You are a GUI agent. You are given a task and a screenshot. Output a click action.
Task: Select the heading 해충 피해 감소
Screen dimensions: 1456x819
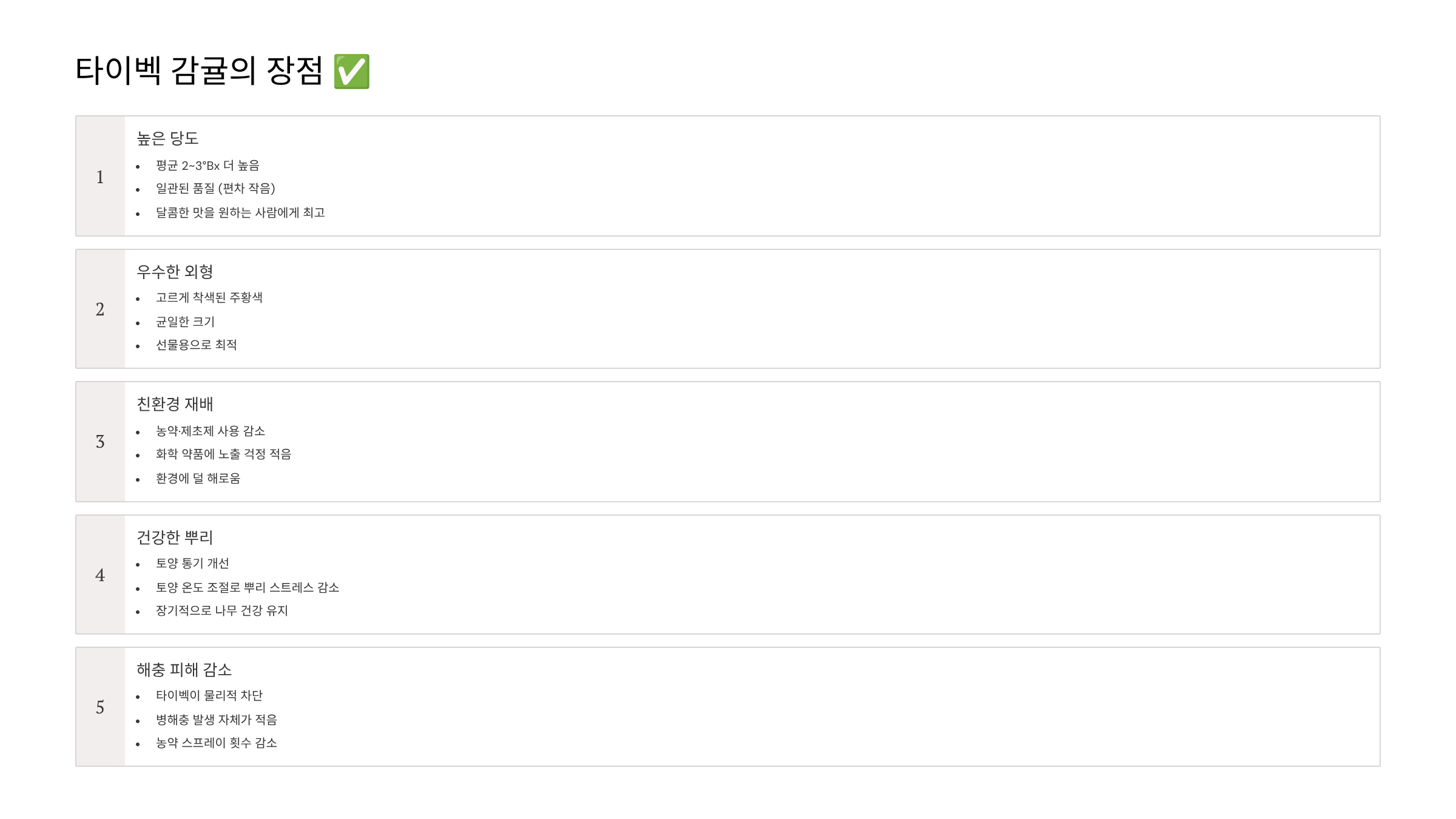click(184, 670)
